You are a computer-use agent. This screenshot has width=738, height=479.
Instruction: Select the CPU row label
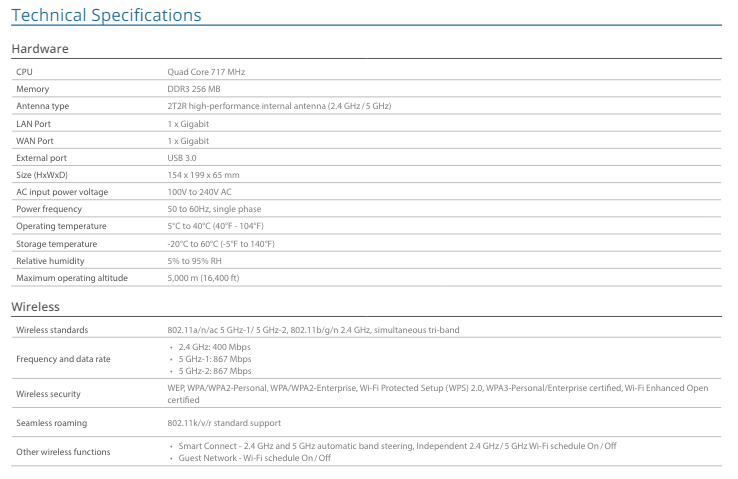pyautogui.click(x=24, y=72)
